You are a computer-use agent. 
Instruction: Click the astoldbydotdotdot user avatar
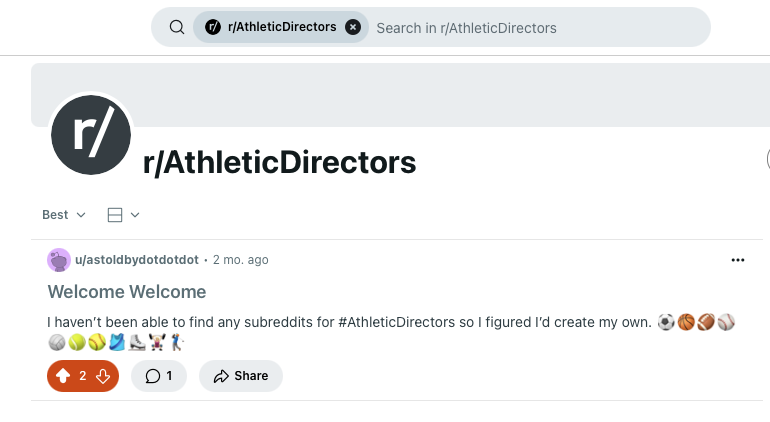click(x=59, y=260)
